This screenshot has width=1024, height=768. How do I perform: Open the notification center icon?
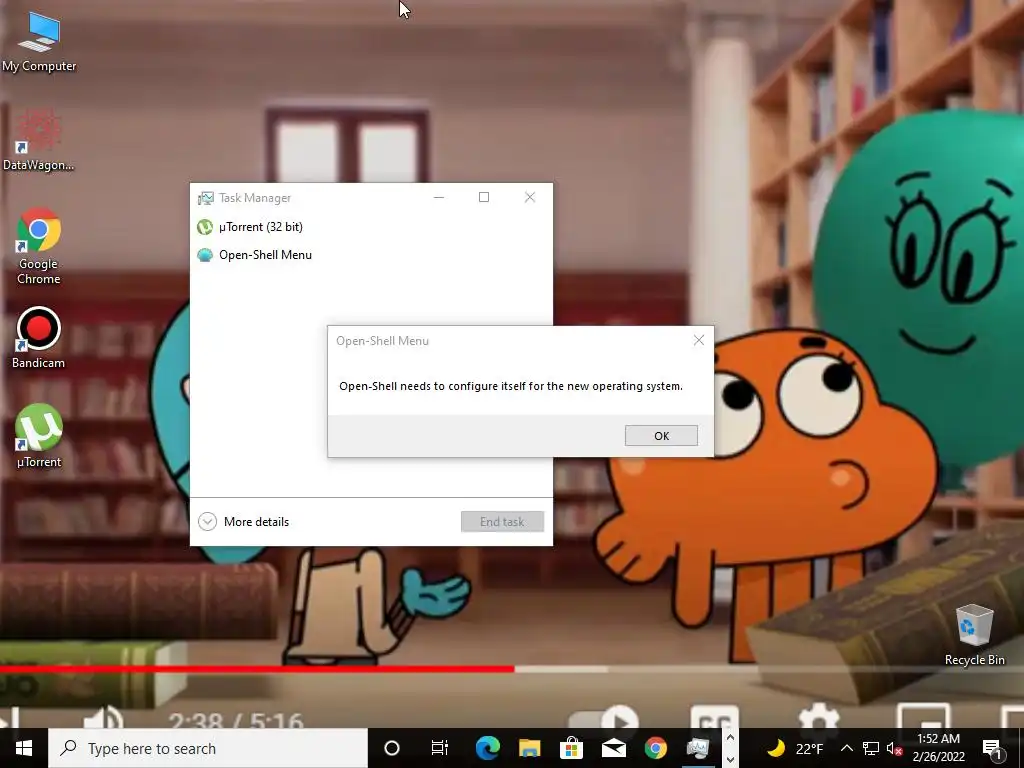point(992,748)
